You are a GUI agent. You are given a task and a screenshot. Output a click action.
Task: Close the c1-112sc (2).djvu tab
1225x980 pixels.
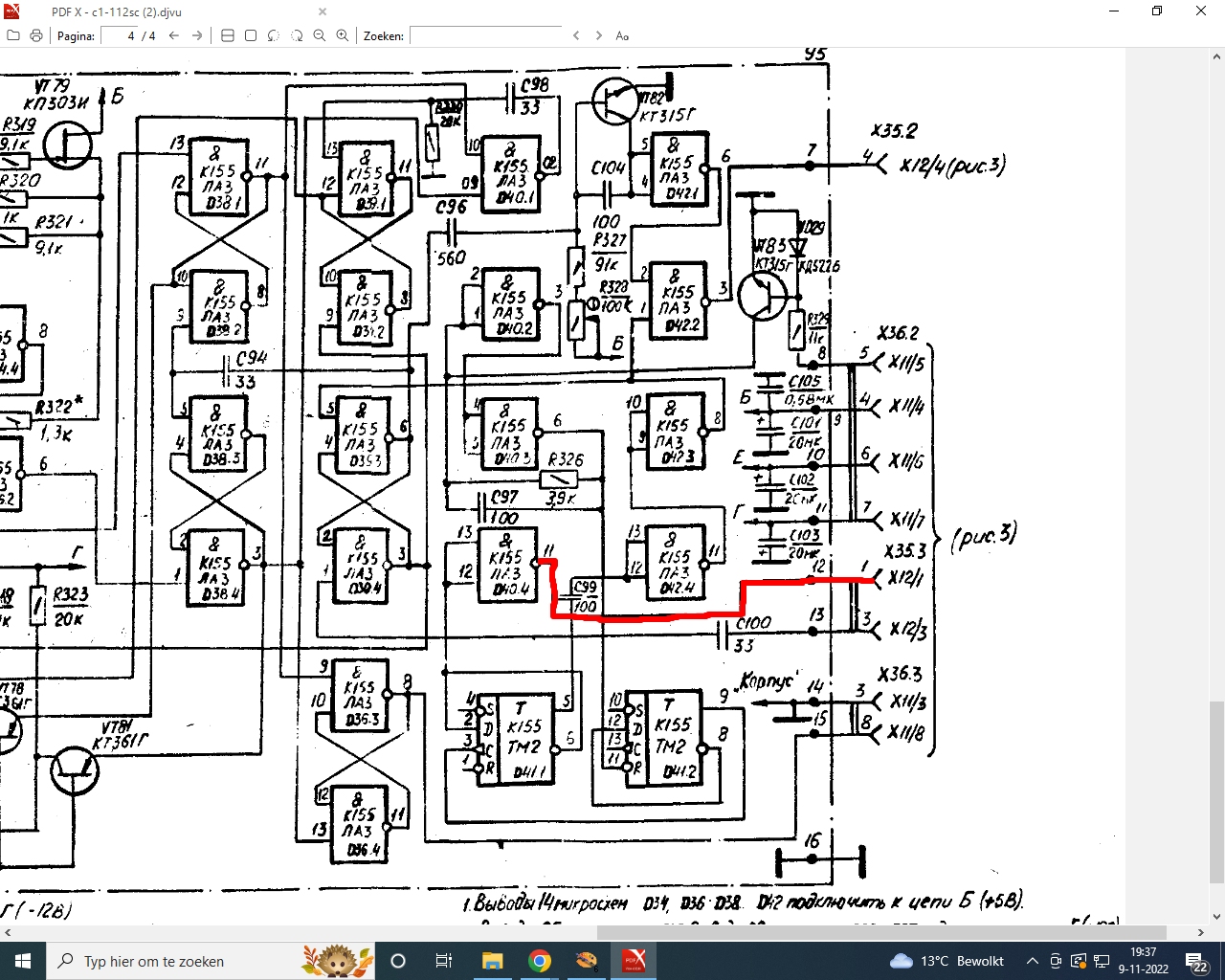point(323,11)
